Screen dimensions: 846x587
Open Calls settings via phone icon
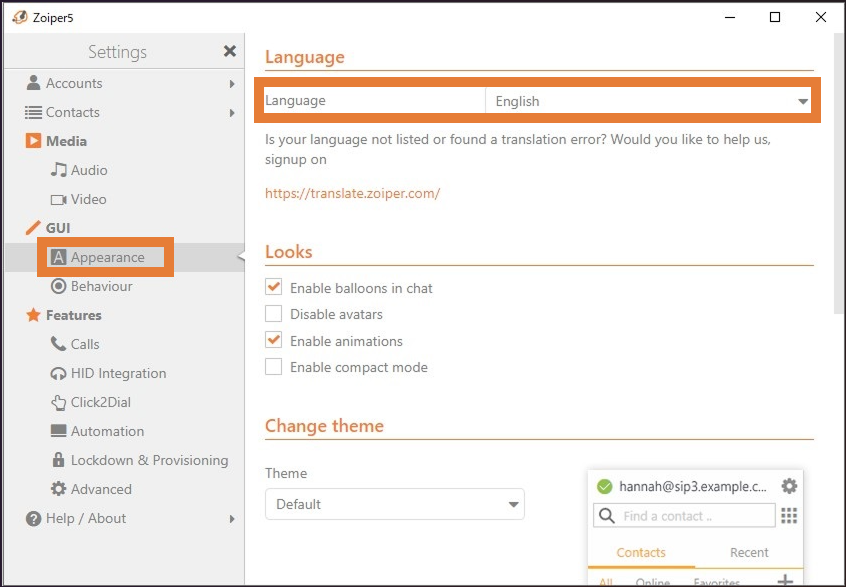pyautogui.click(x=59, y=344)
